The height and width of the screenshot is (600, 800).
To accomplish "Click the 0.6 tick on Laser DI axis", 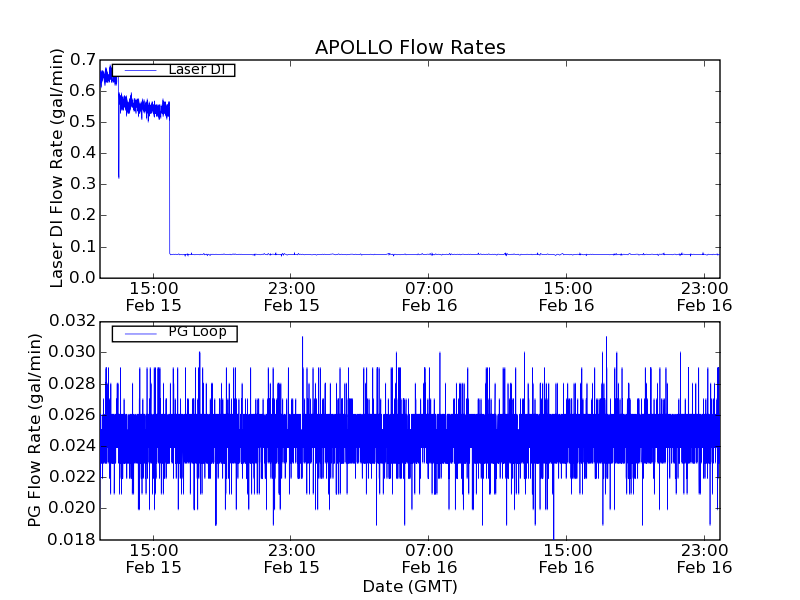I will pyautogui.click(x=83, y=91).
